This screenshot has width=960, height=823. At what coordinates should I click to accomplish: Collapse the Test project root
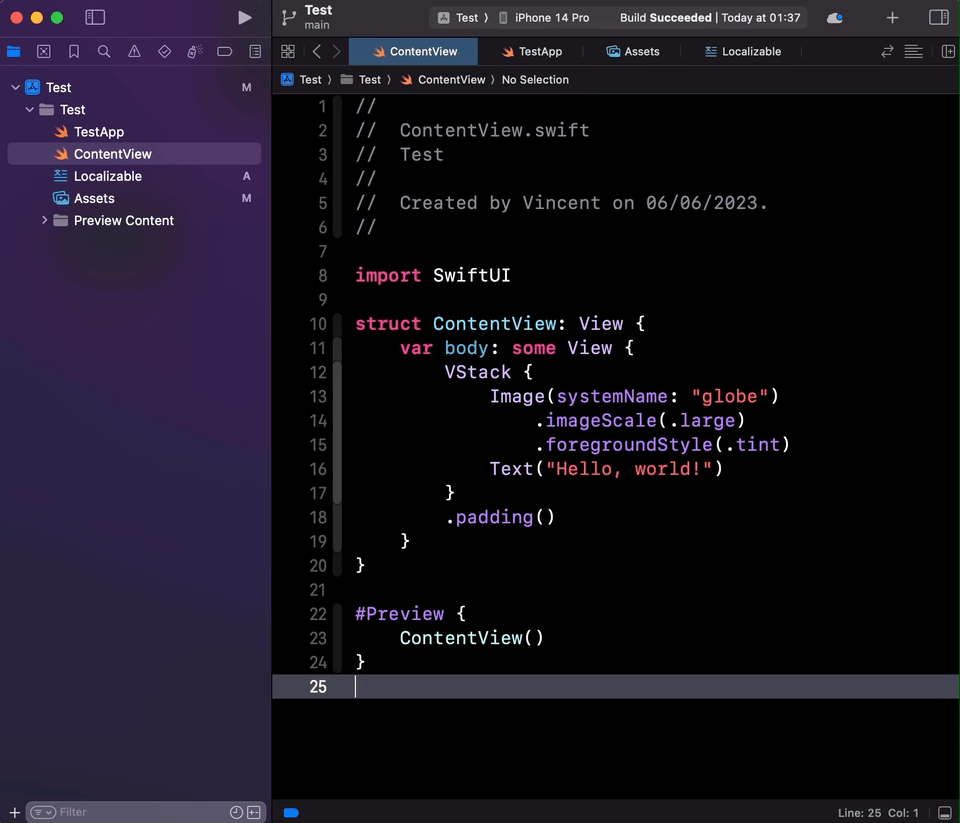[15, 88]
